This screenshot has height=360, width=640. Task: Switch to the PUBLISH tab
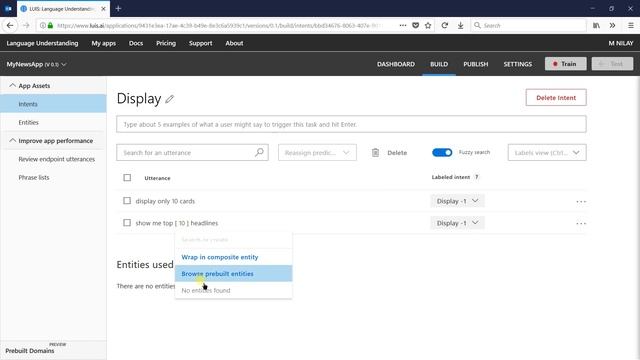point(476,64)
